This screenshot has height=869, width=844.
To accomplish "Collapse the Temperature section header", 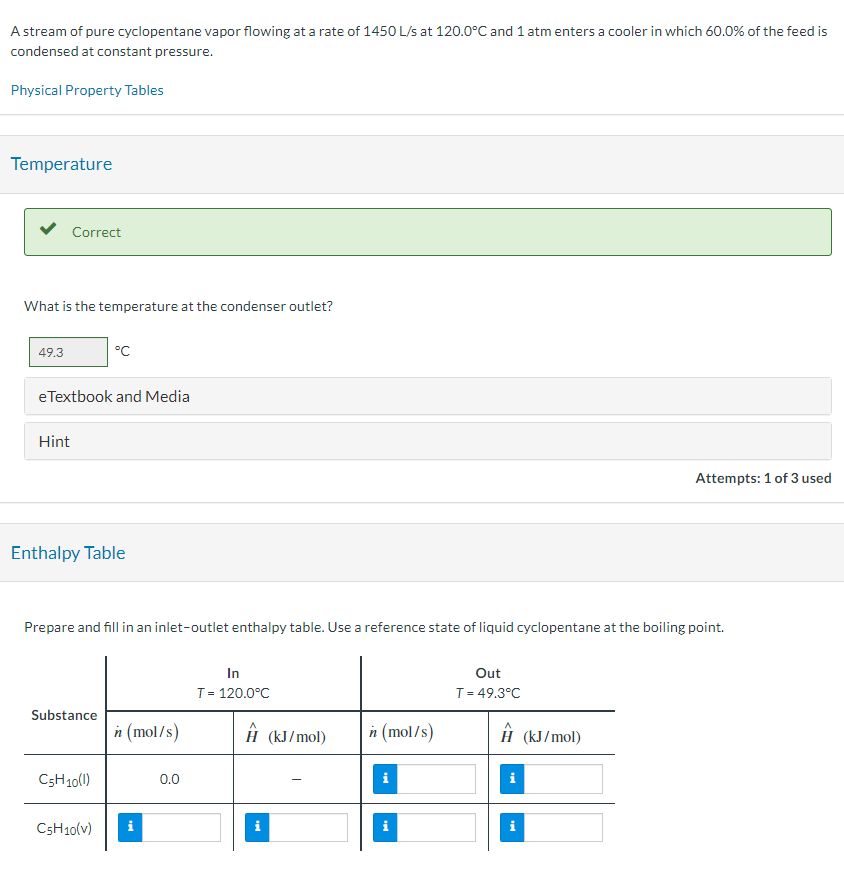I will pyautogui.click(x=62, y=164).
